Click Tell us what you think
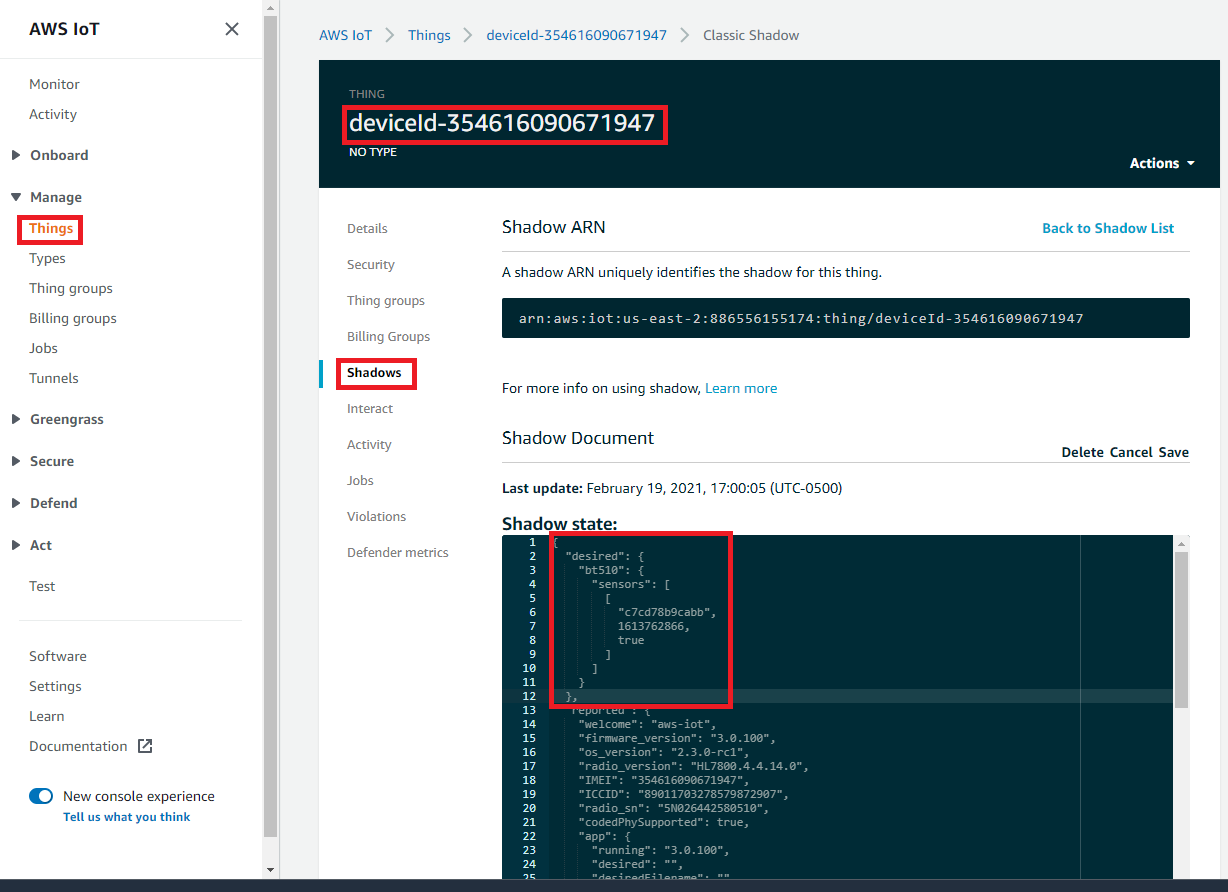Image resolution: width=1228 pixels, height=892 pixels. [x=126, y=817]
